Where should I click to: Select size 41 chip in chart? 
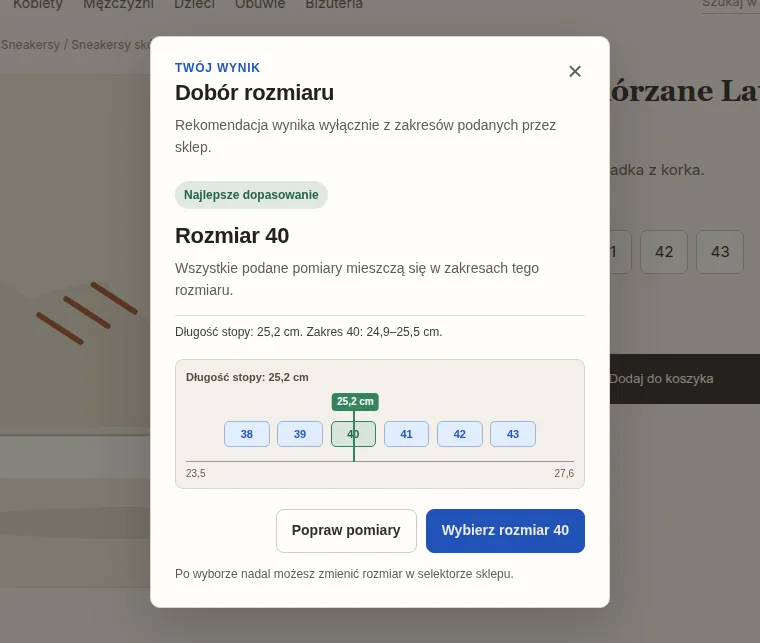pyautogui.click(x=406, y=434)
